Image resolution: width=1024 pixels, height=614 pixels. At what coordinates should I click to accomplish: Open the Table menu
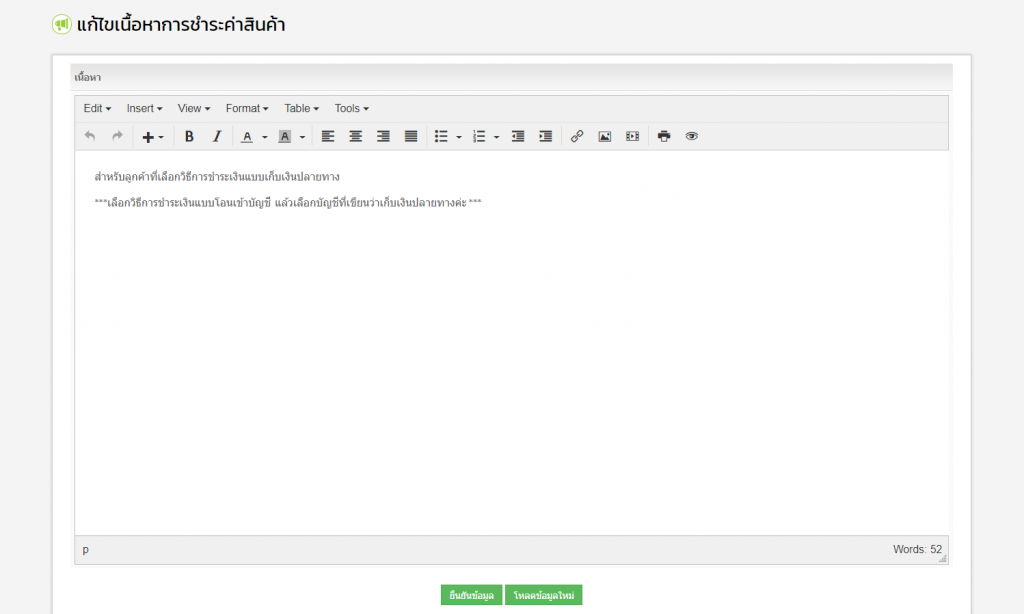pos(301,108)
